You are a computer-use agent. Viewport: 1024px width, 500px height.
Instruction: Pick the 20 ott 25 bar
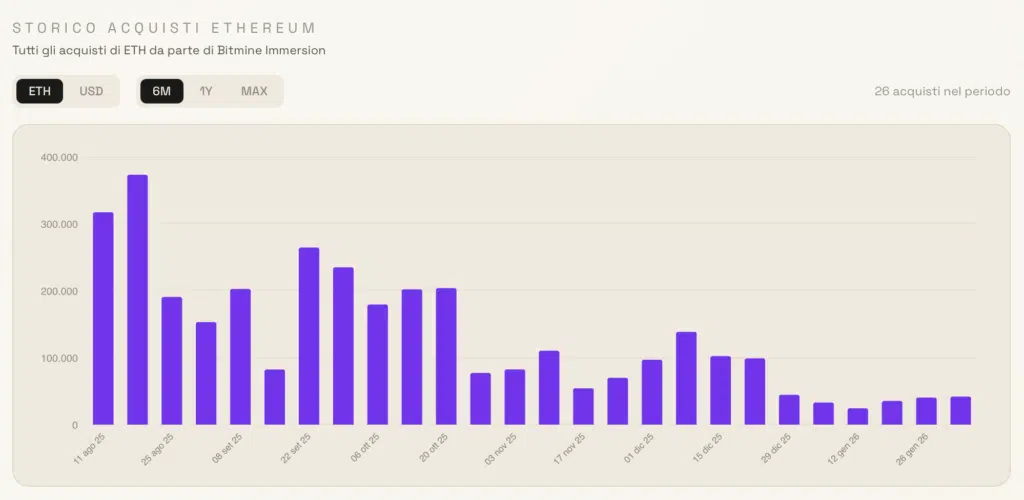[x=446, y=356]
